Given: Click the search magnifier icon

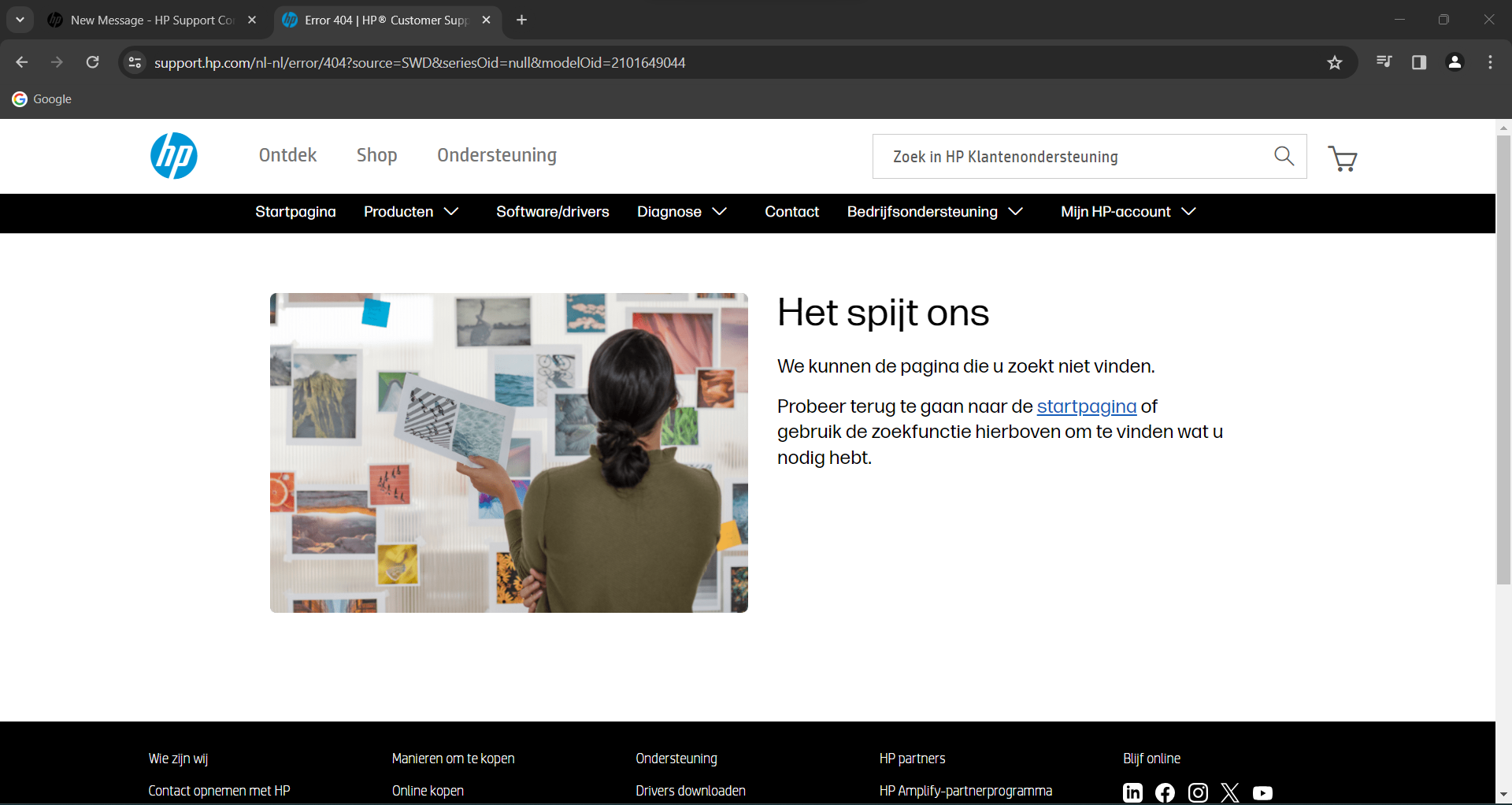Looking at the screenshot, I should click(x=1284, y=156).
